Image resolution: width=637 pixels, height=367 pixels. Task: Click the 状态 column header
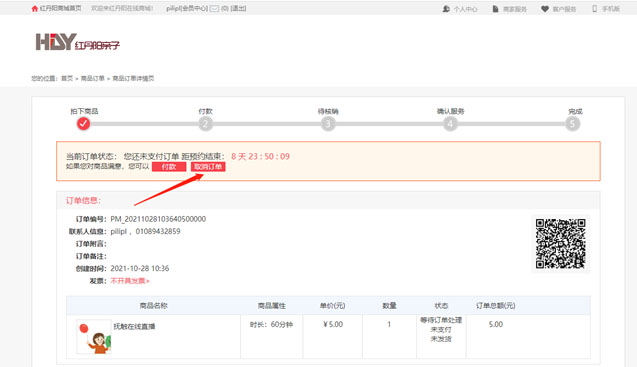coord(441,306)
